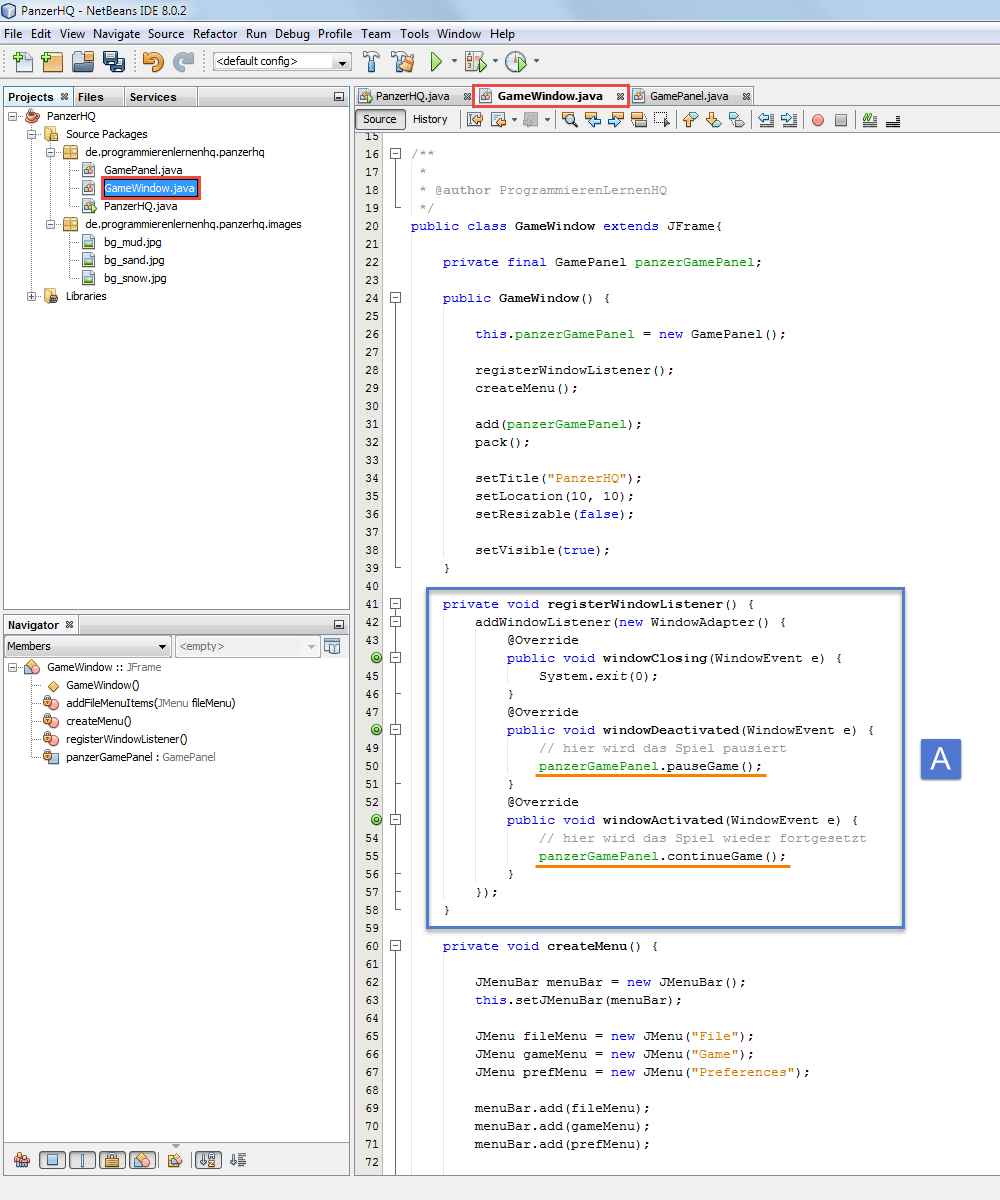This screenshot has width=1000, height=1200.
Task: Click the editor Last Edit icon
Action: click(x=475, y=120)
